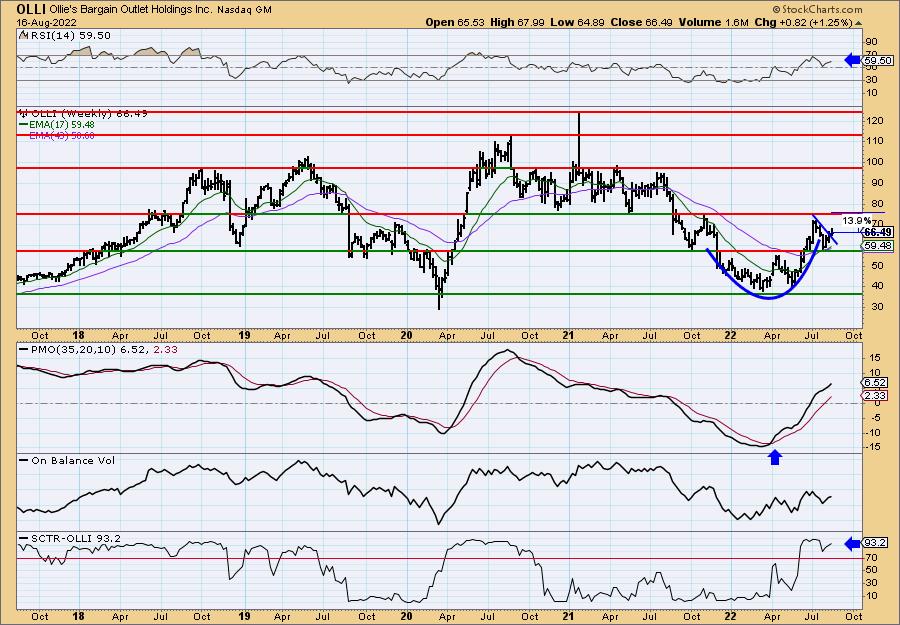Viewport: 900px width, 625px height.
Task: Click the Nasdaq GM exchange label
Action: [245, 10]
